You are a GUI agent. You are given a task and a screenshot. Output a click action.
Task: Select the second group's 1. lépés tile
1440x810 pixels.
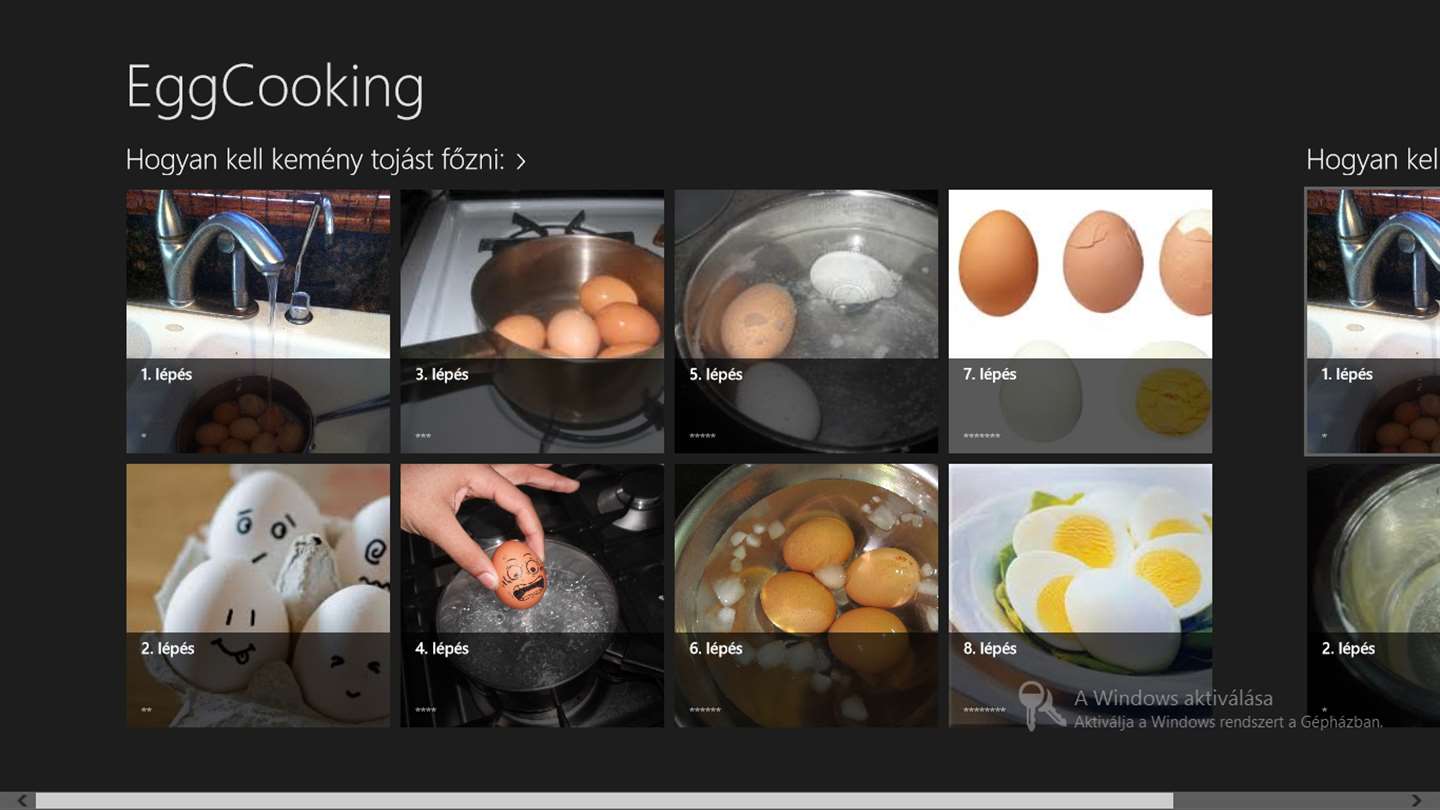(x=1373, y=321)
